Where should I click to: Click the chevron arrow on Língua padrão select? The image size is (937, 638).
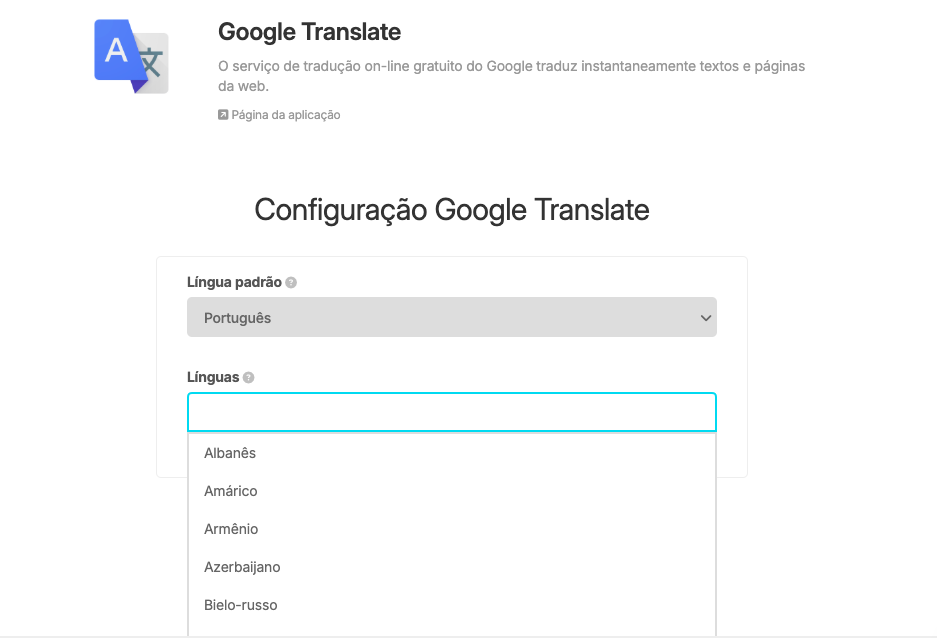706,318
